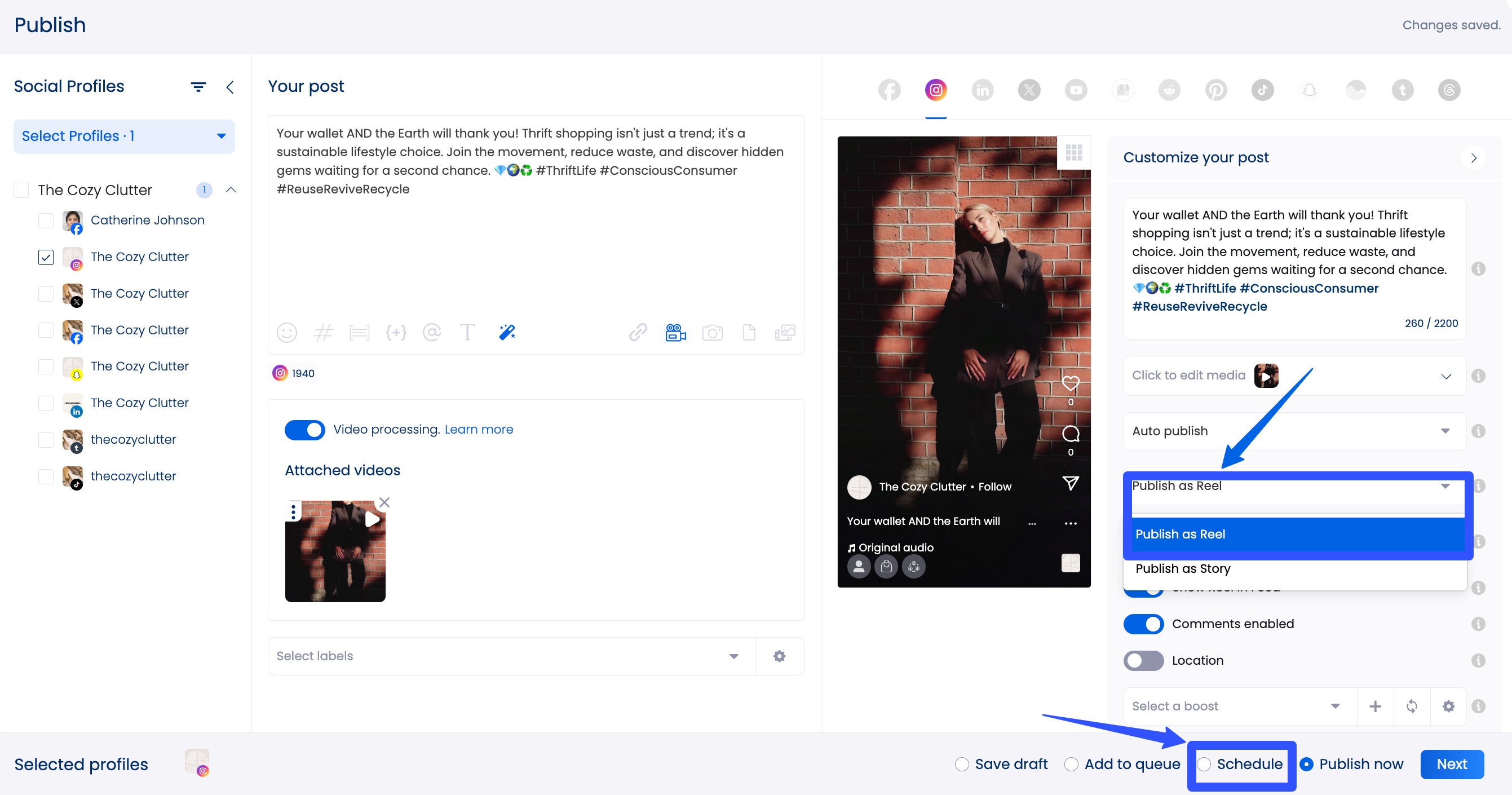Open the photo attachment icon

(x=713, y=332)
